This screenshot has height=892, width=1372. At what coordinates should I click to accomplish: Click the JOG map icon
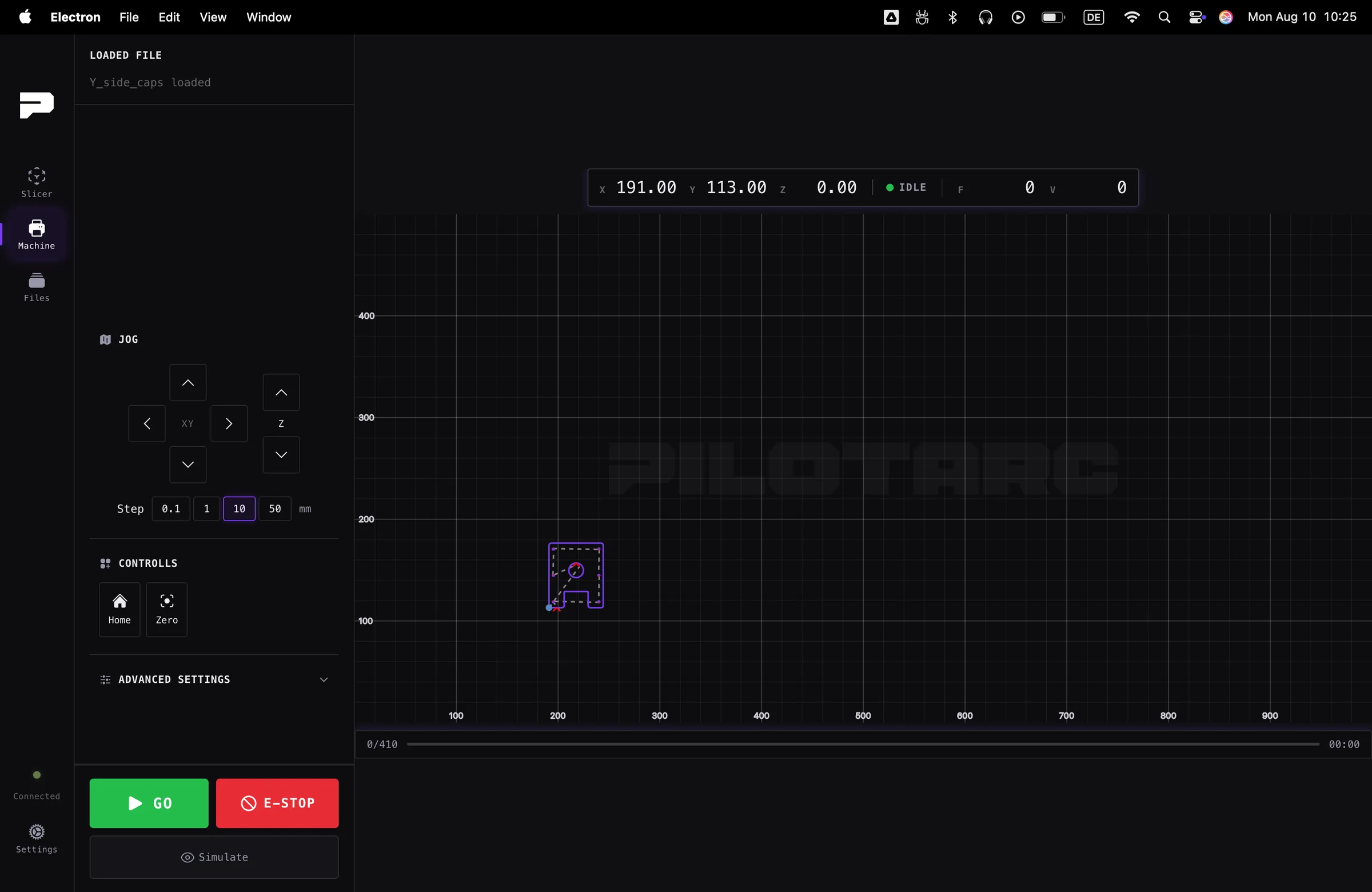point(105,339)
